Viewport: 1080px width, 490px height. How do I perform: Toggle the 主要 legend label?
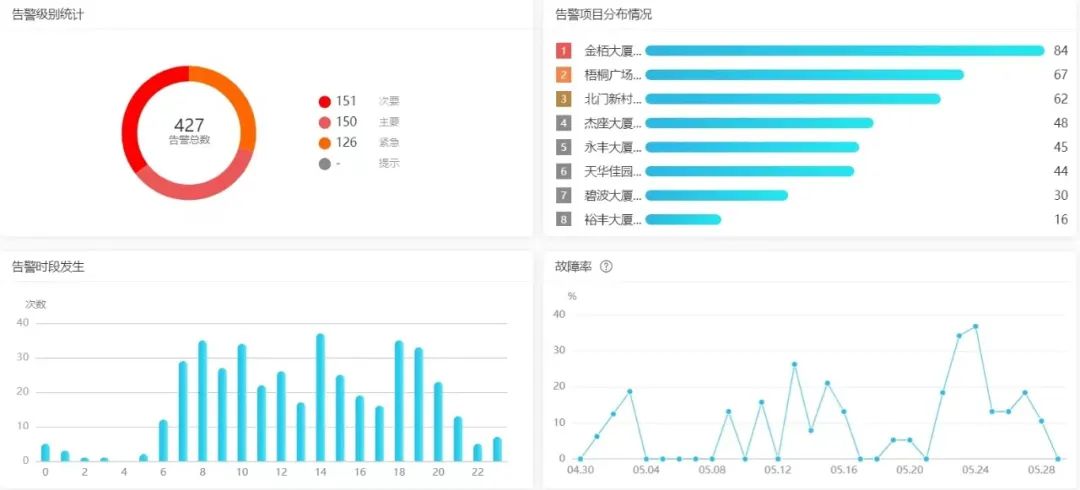coord(388,122)
